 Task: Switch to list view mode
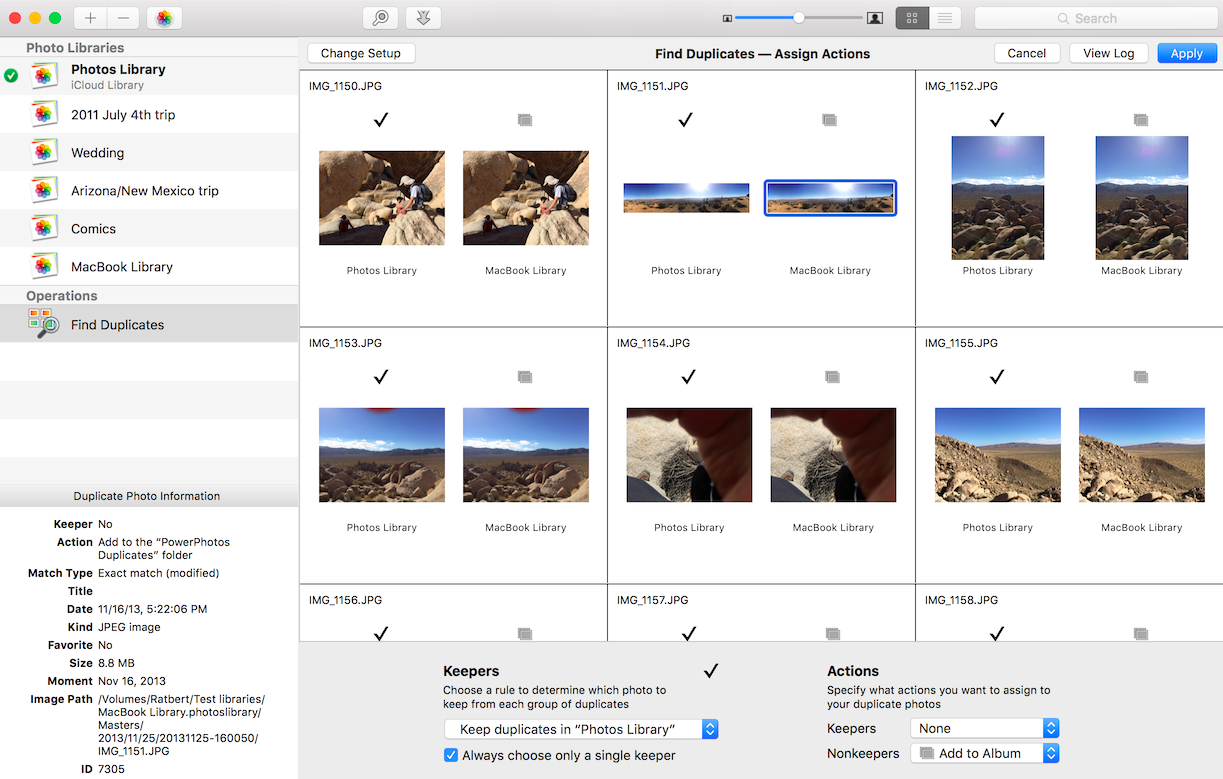pyautogui.click(x=944, y=18)
